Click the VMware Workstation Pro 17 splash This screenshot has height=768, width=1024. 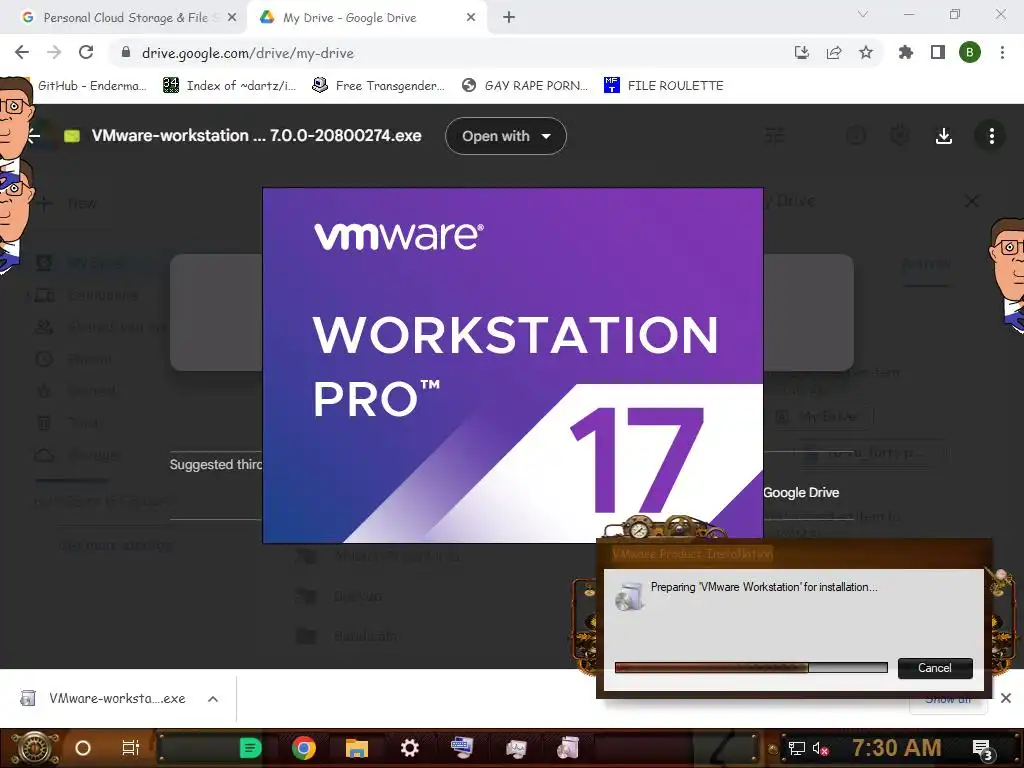(x=513, y=364)
